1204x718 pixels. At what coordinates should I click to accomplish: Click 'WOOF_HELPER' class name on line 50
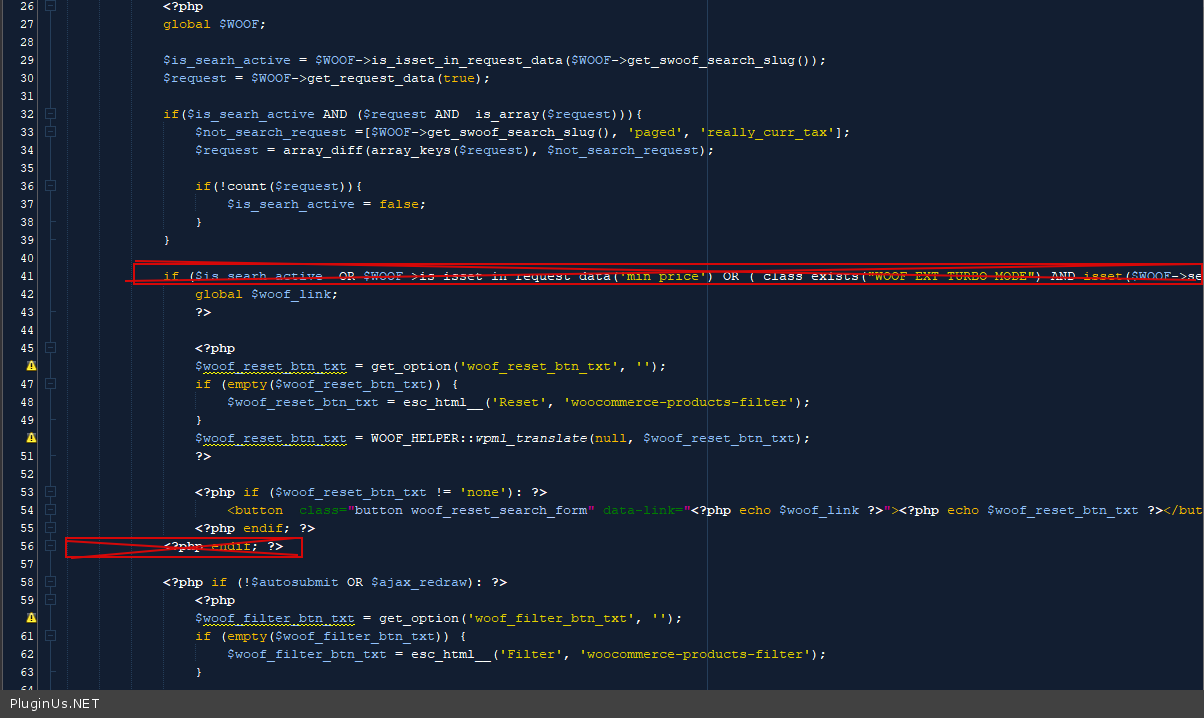click(415, 438)
